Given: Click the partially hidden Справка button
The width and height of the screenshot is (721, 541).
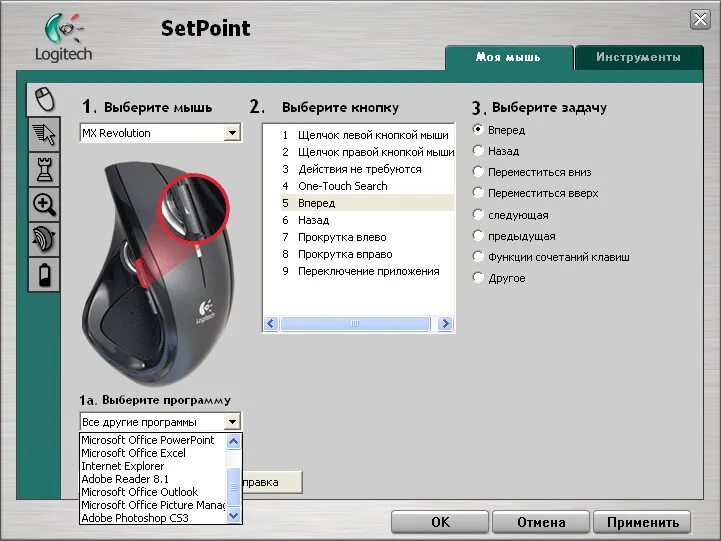Looking at the screenshot, I should click(x=272, y=482).
